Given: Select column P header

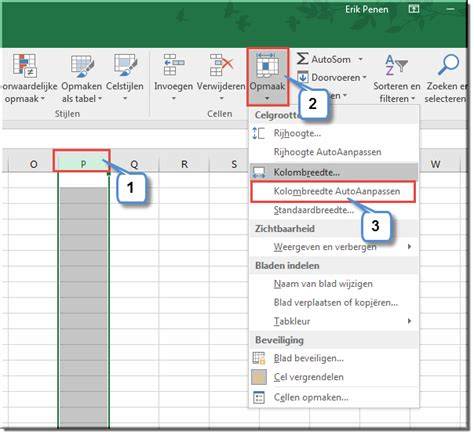Looking at the screenshot, I should pos(83,164).
